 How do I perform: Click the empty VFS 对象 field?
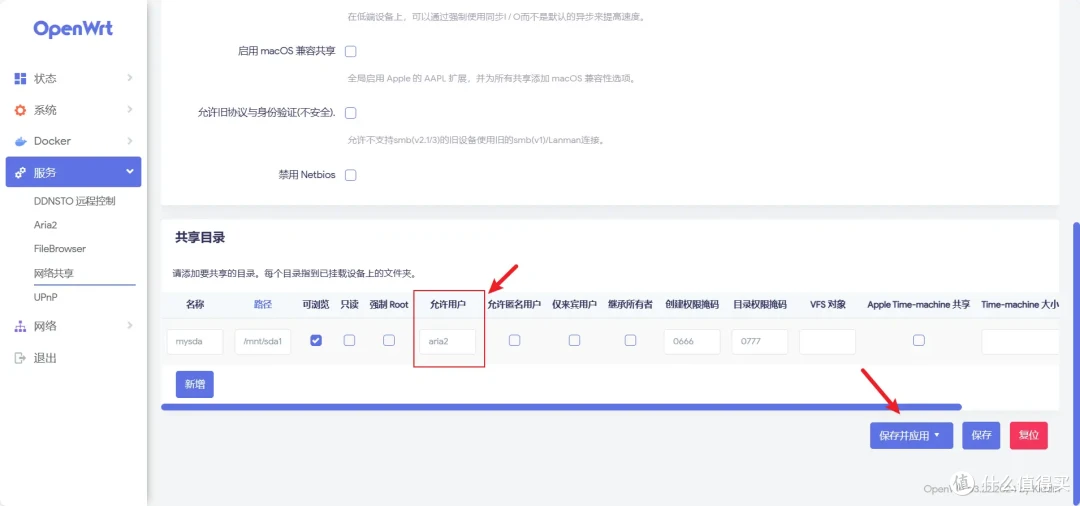tap(827, 341)
